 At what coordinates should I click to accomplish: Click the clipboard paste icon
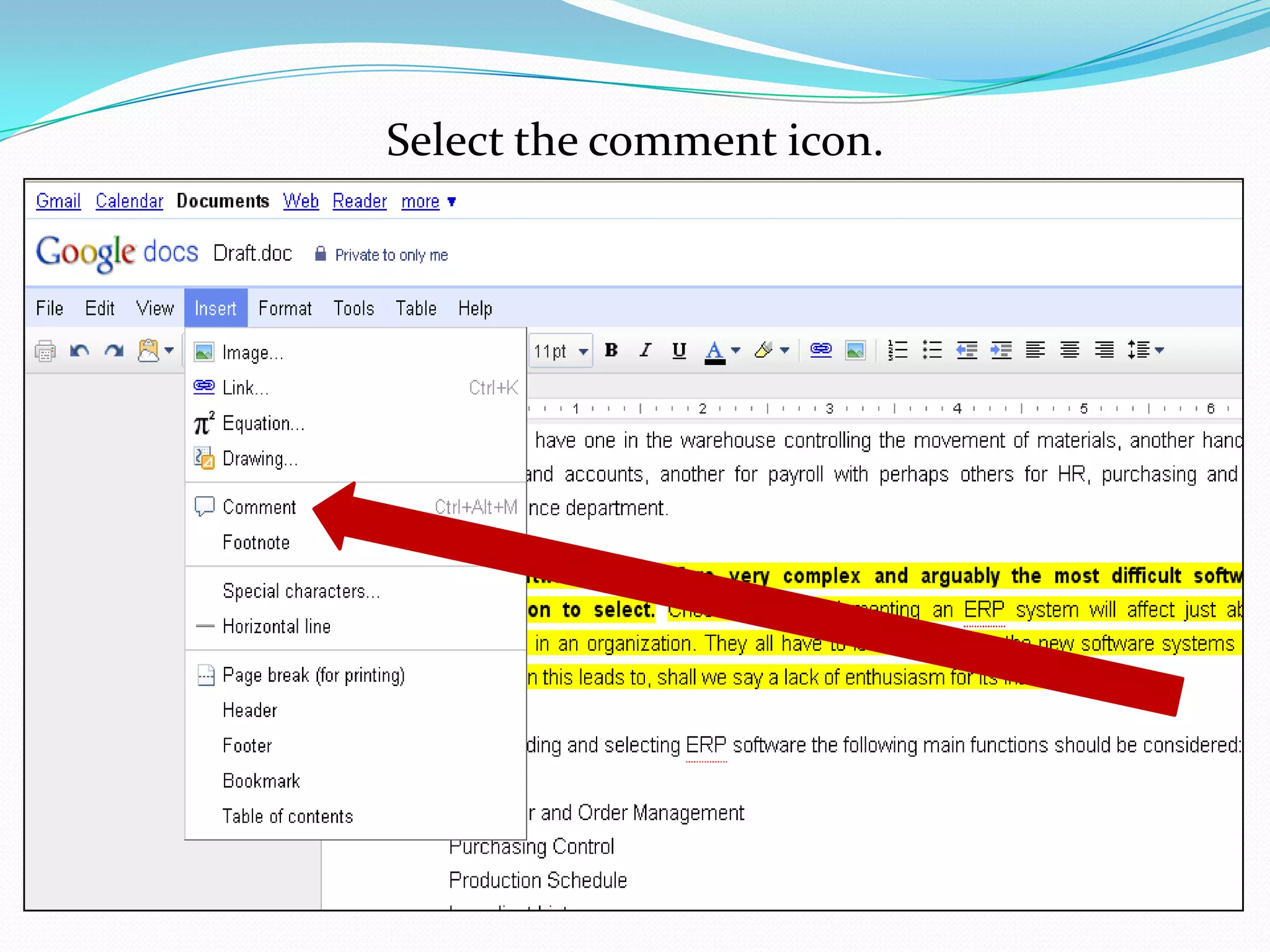point(148,350)
